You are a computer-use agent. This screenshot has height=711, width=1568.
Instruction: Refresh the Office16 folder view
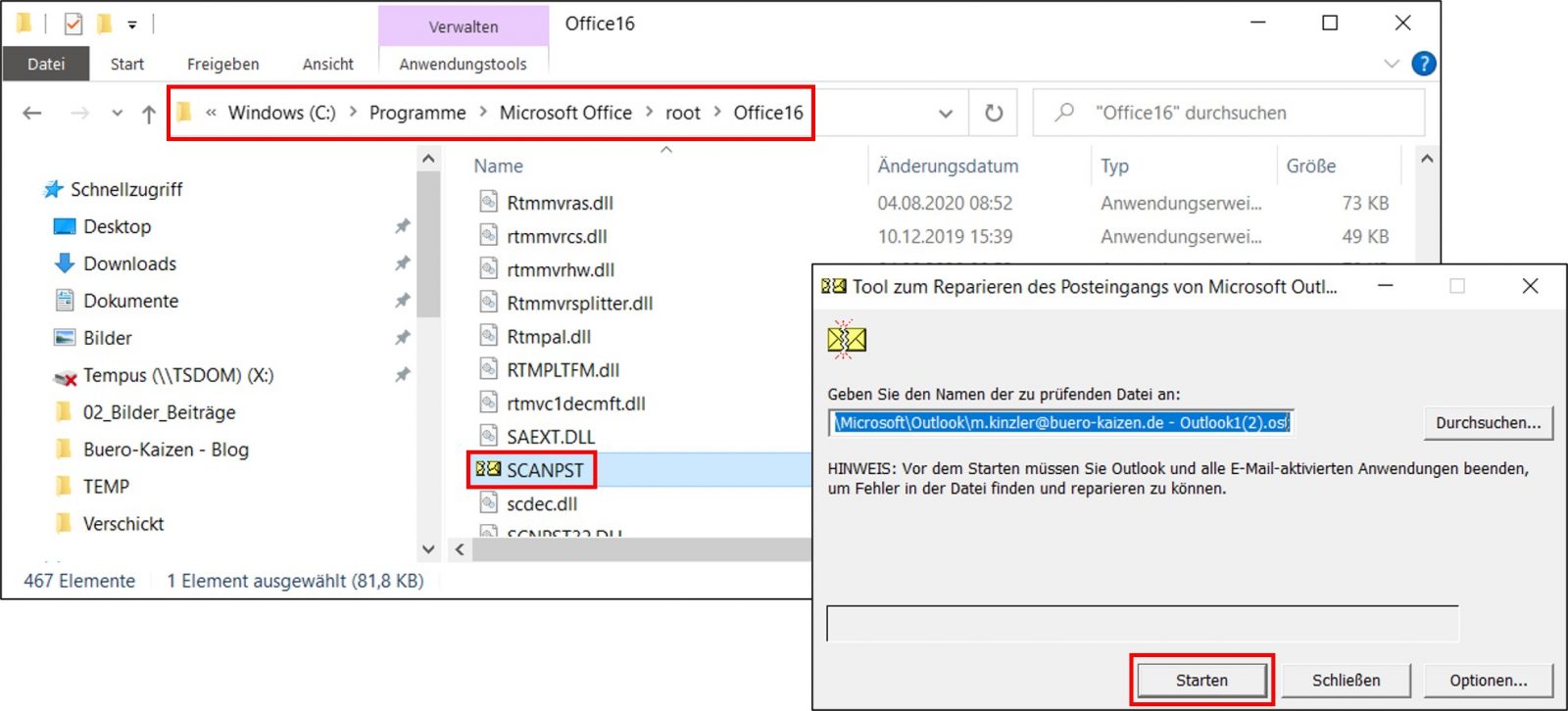tap(994, 113)
